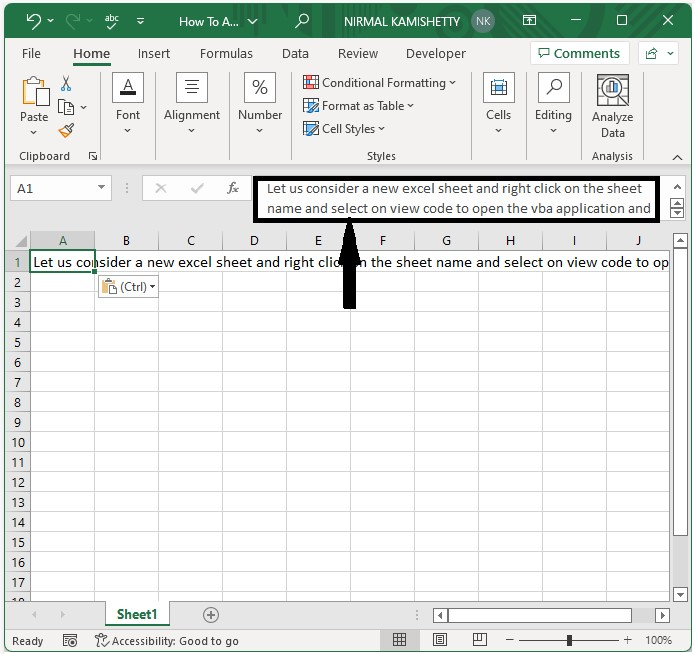
Task: Click the zoom out minus button
Action: coord(509,639)
